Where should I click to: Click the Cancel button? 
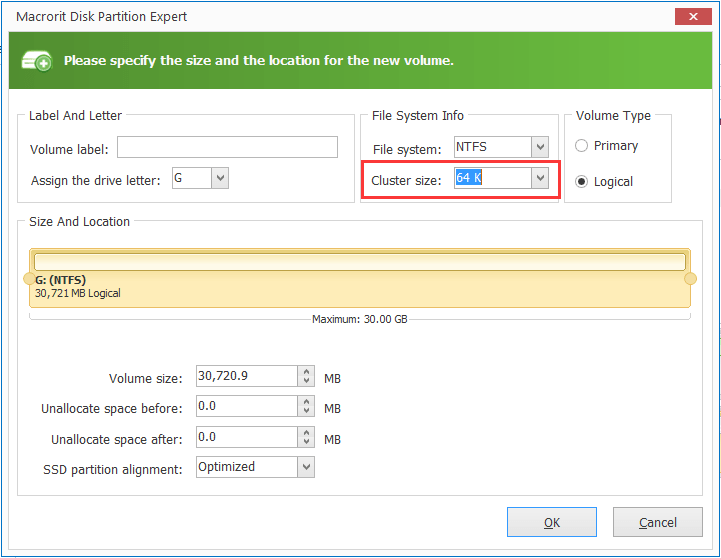point(658,522)
